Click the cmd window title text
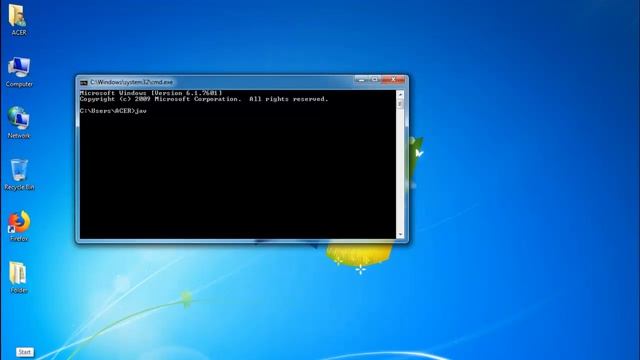This screenshot has width=640, height=360. (131, 82)
